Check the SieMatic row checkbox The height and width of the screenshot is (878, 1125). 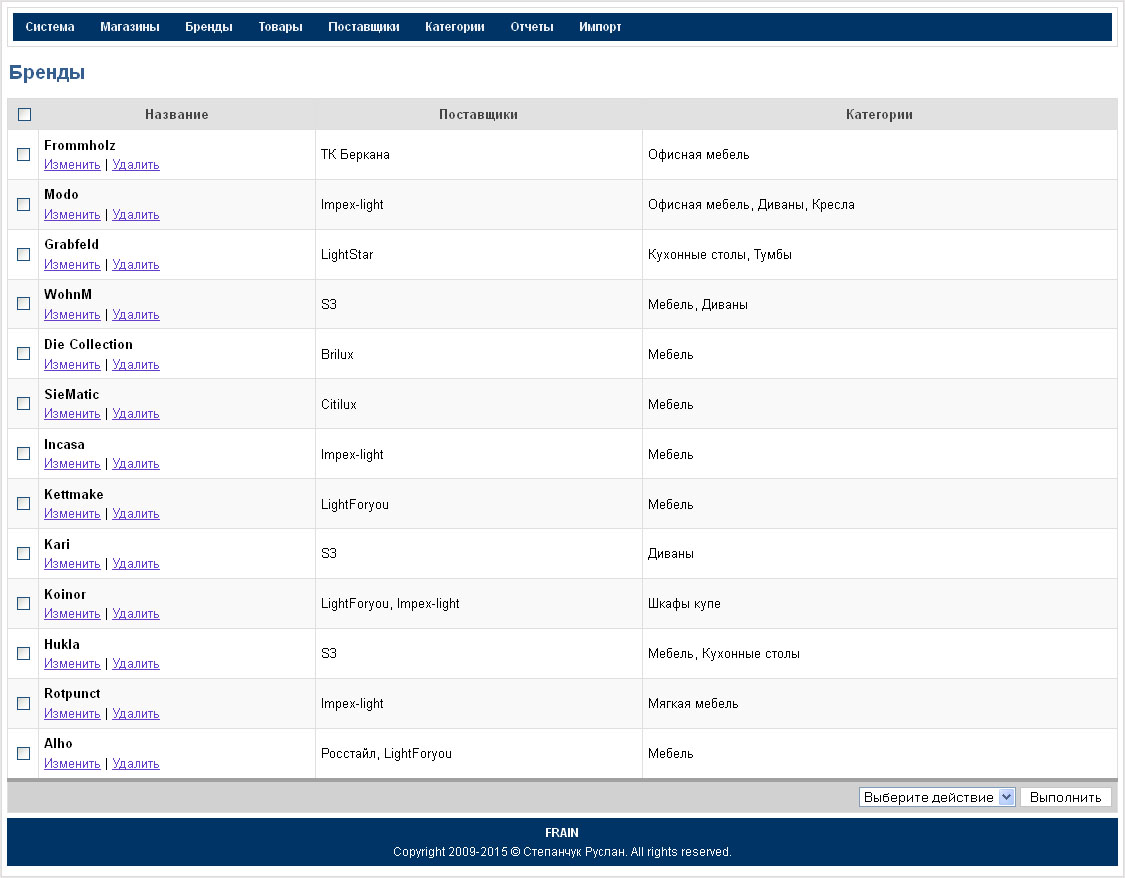click(24, 403)
